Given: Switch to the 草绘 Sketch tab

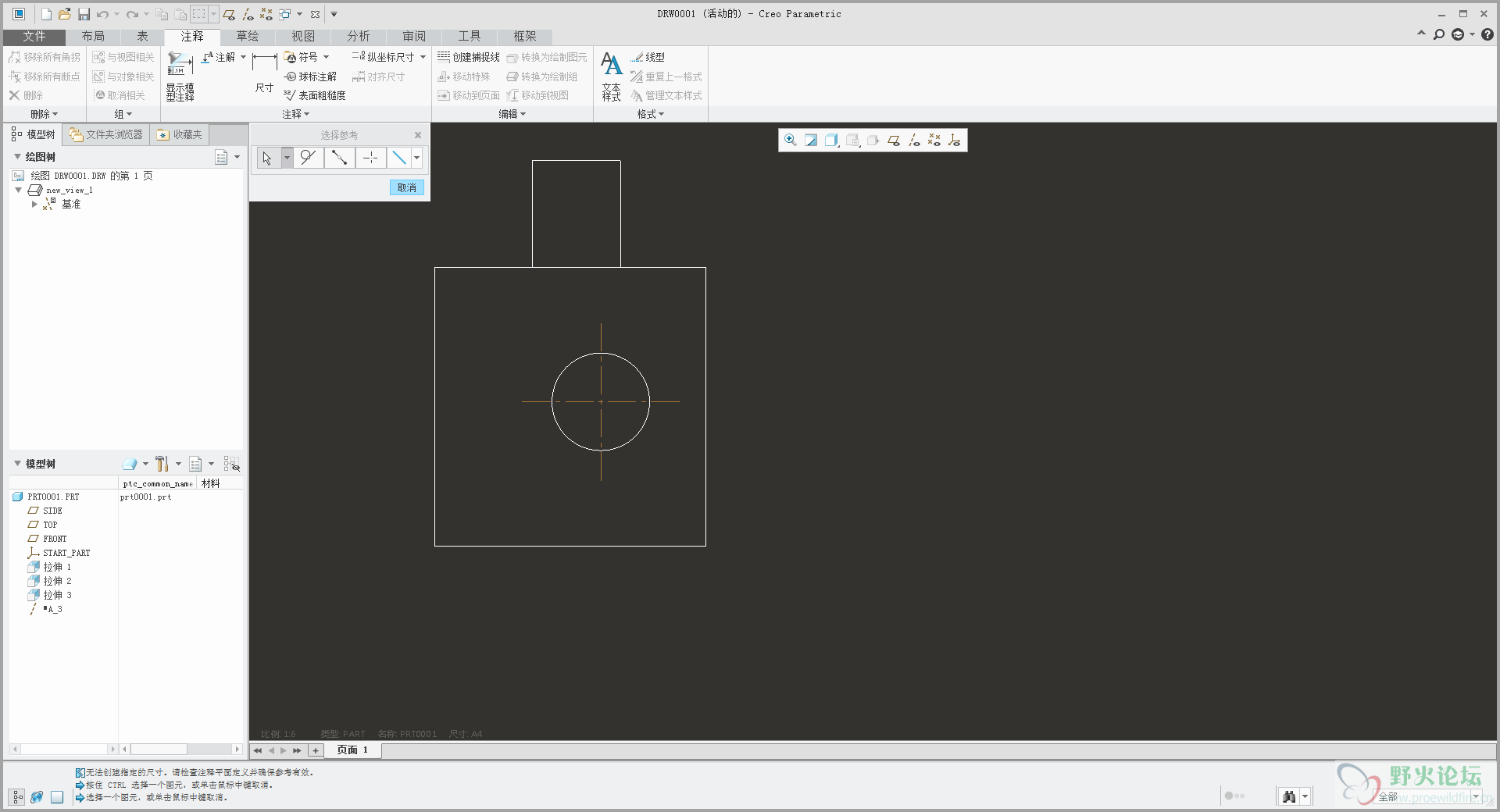Looking at the screenshot, I should click(x=248, y=37).
